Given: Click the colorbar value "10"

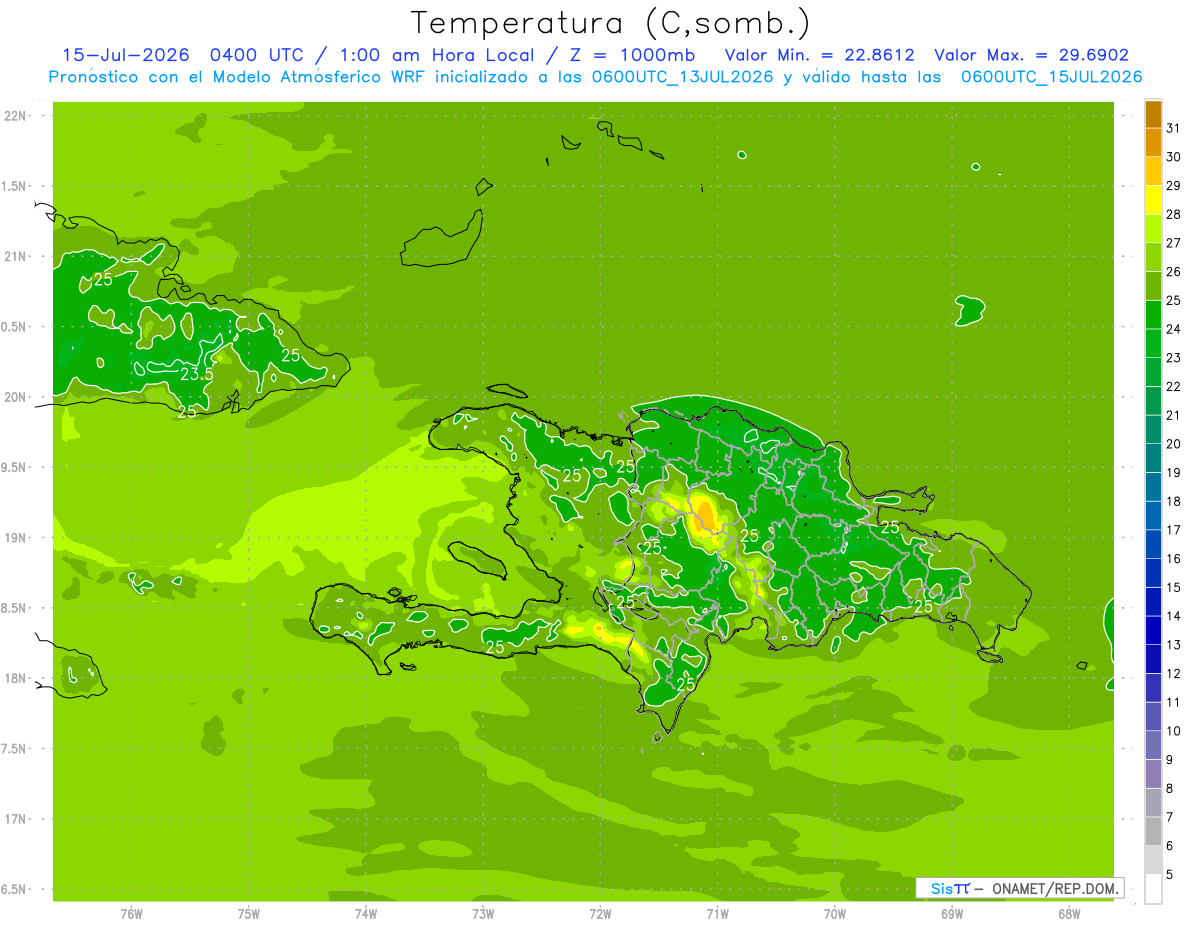Looking at the screenshot, I should 1173,731.
